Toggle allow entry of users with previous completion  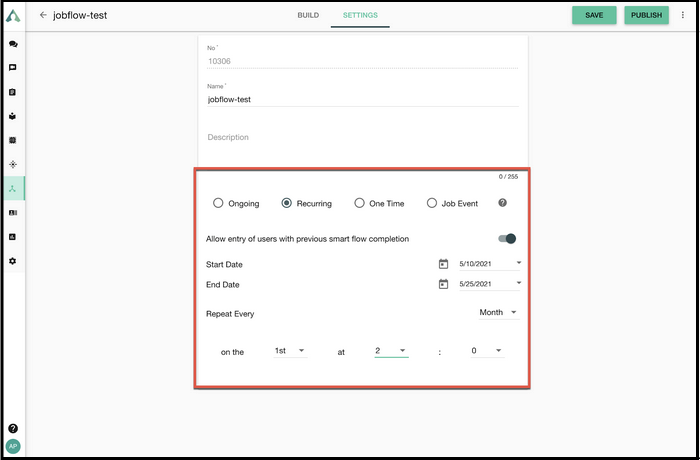pos(507,238)
